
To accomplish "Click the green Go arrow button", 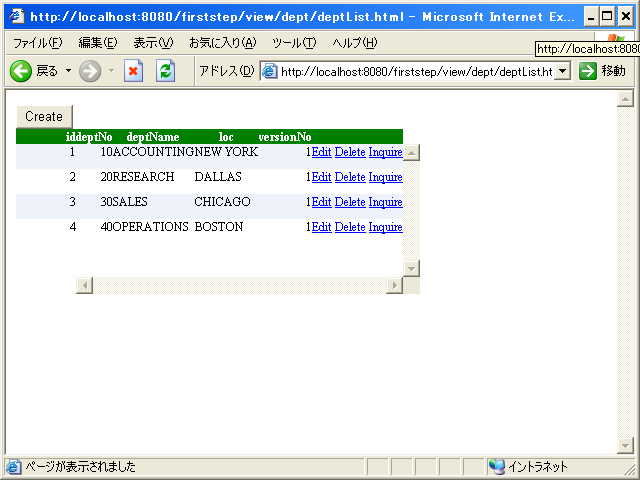I will point(588,71).
